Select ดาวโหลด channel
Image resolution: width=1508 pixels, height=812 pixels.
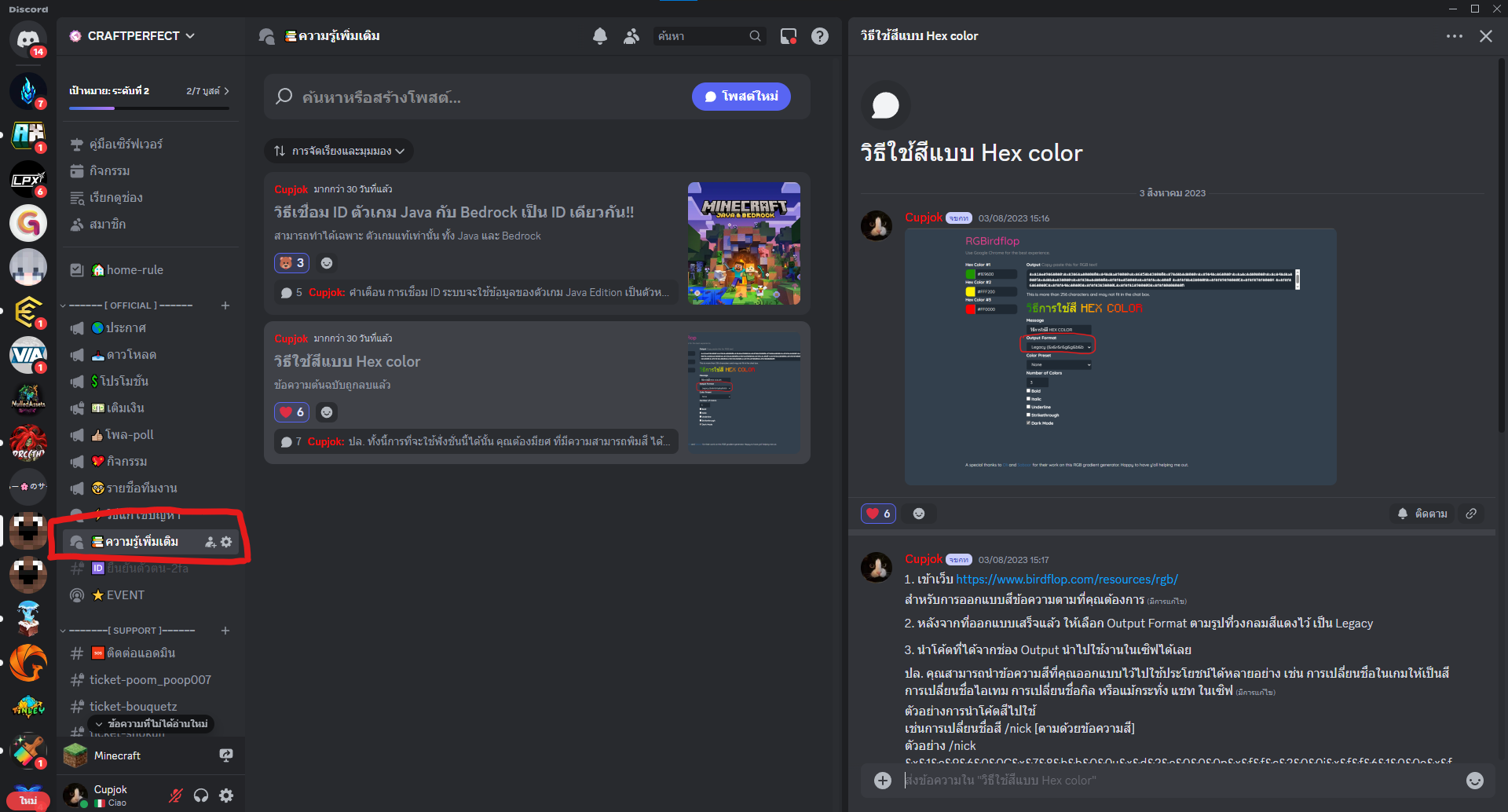151,355
